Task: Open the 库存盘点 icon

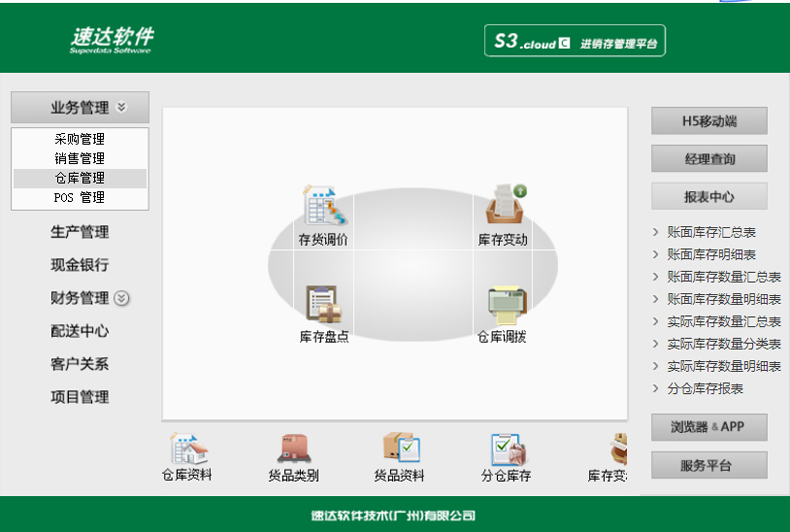Action: (324, 304)
